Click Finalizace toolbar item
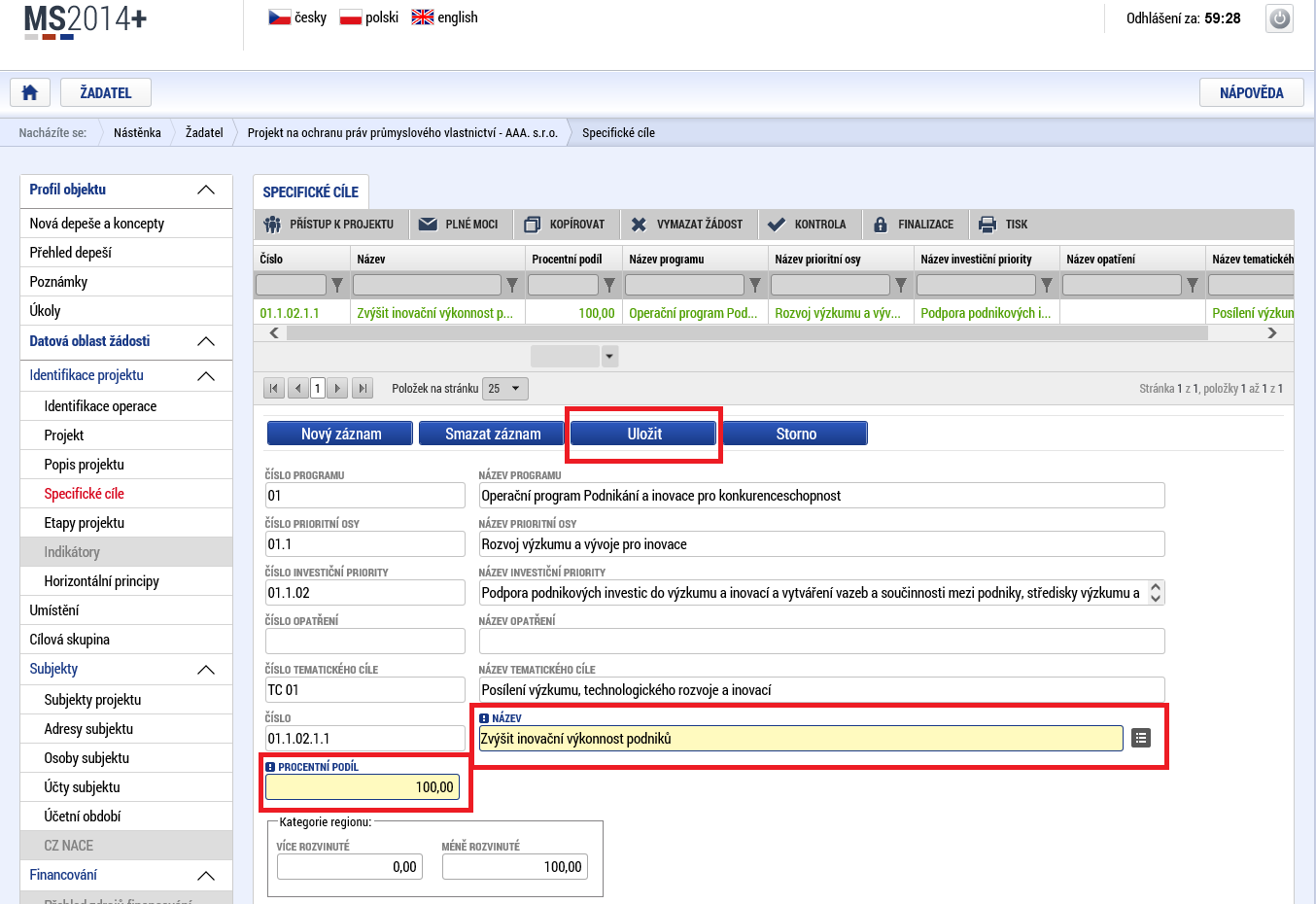Screen dimensions: 1316x904 coord(914,225)
